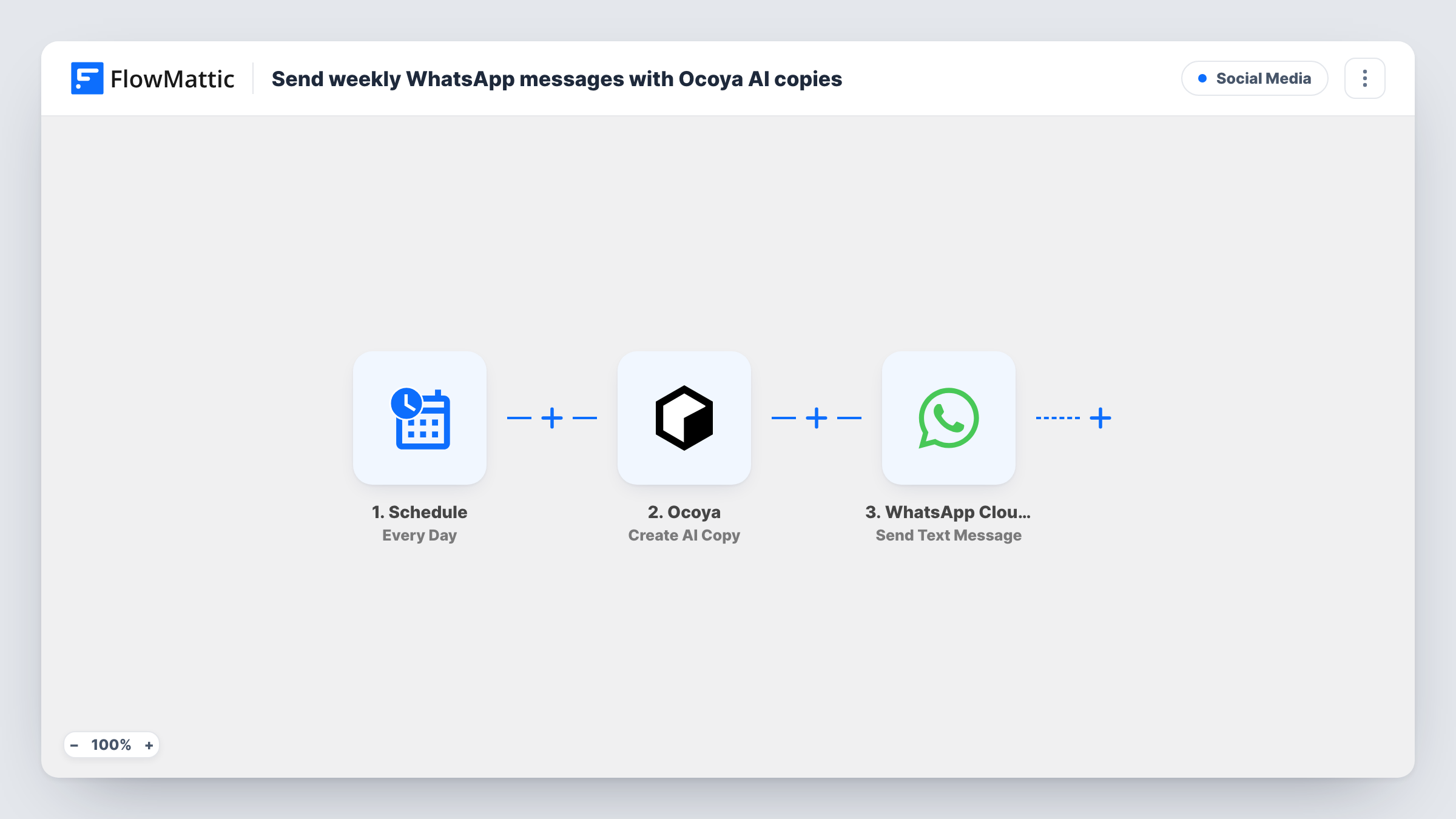Select the 'Create AI Copy' subtitle

[684, 535]
